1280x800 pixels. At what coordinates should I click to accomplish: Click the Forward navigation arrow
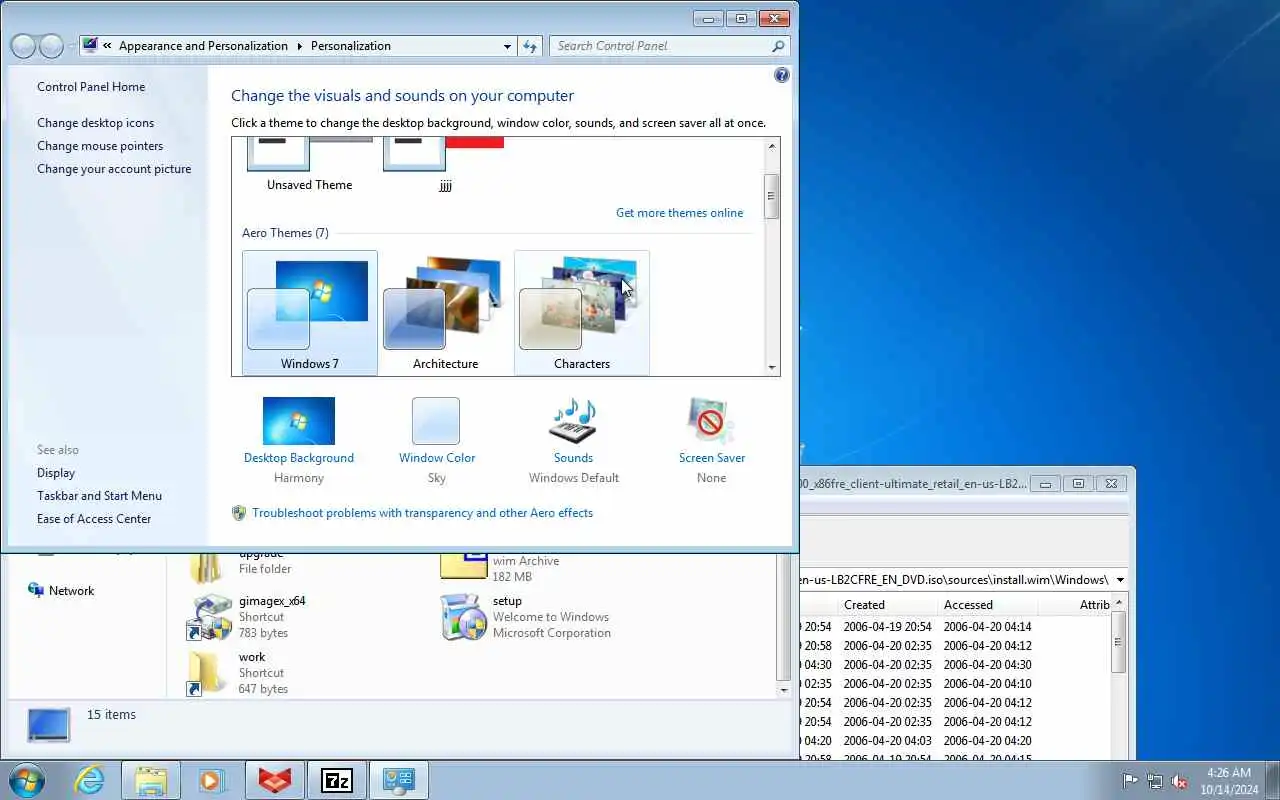(51, 46)
